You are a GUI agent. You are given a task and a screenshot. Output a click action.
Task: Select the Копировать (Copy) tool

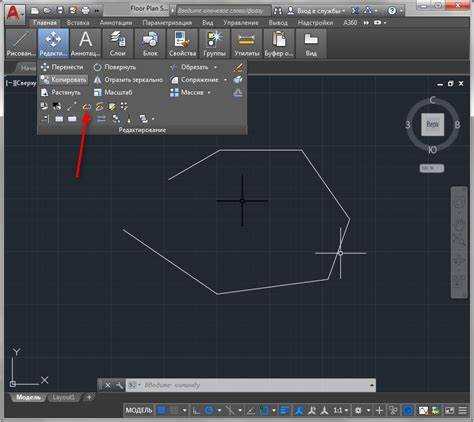(64, 80)
